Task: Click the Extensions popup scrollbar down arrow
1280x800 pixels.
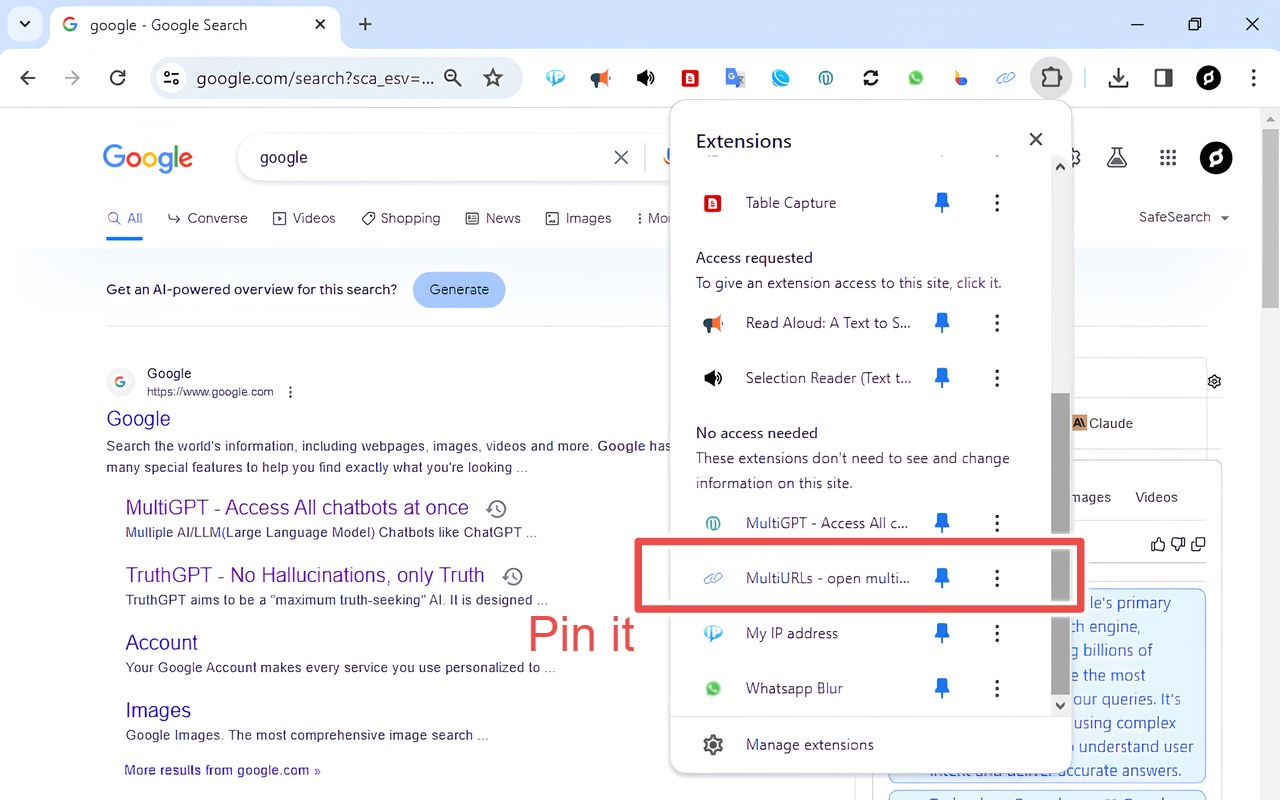Action: (x=1061, y=706)
